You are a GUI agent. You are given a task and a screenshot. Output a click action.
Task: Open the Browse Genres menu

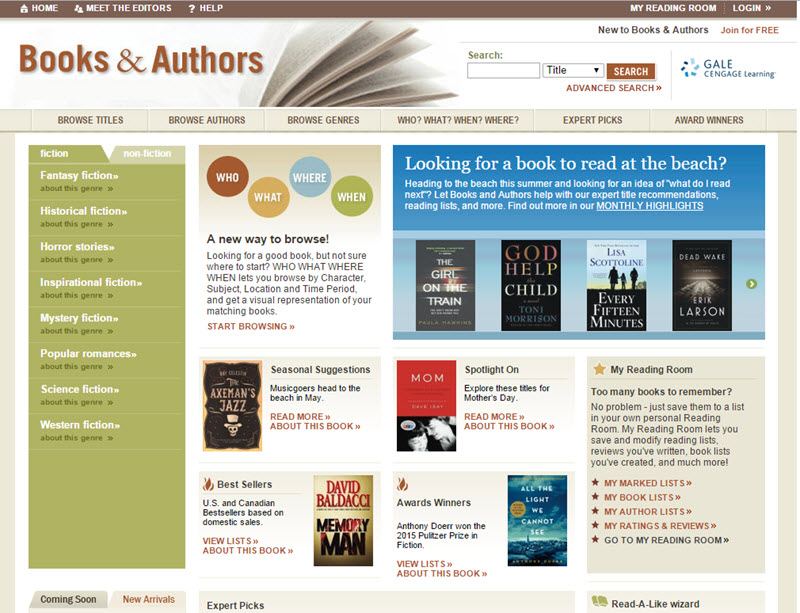(323, 120)
